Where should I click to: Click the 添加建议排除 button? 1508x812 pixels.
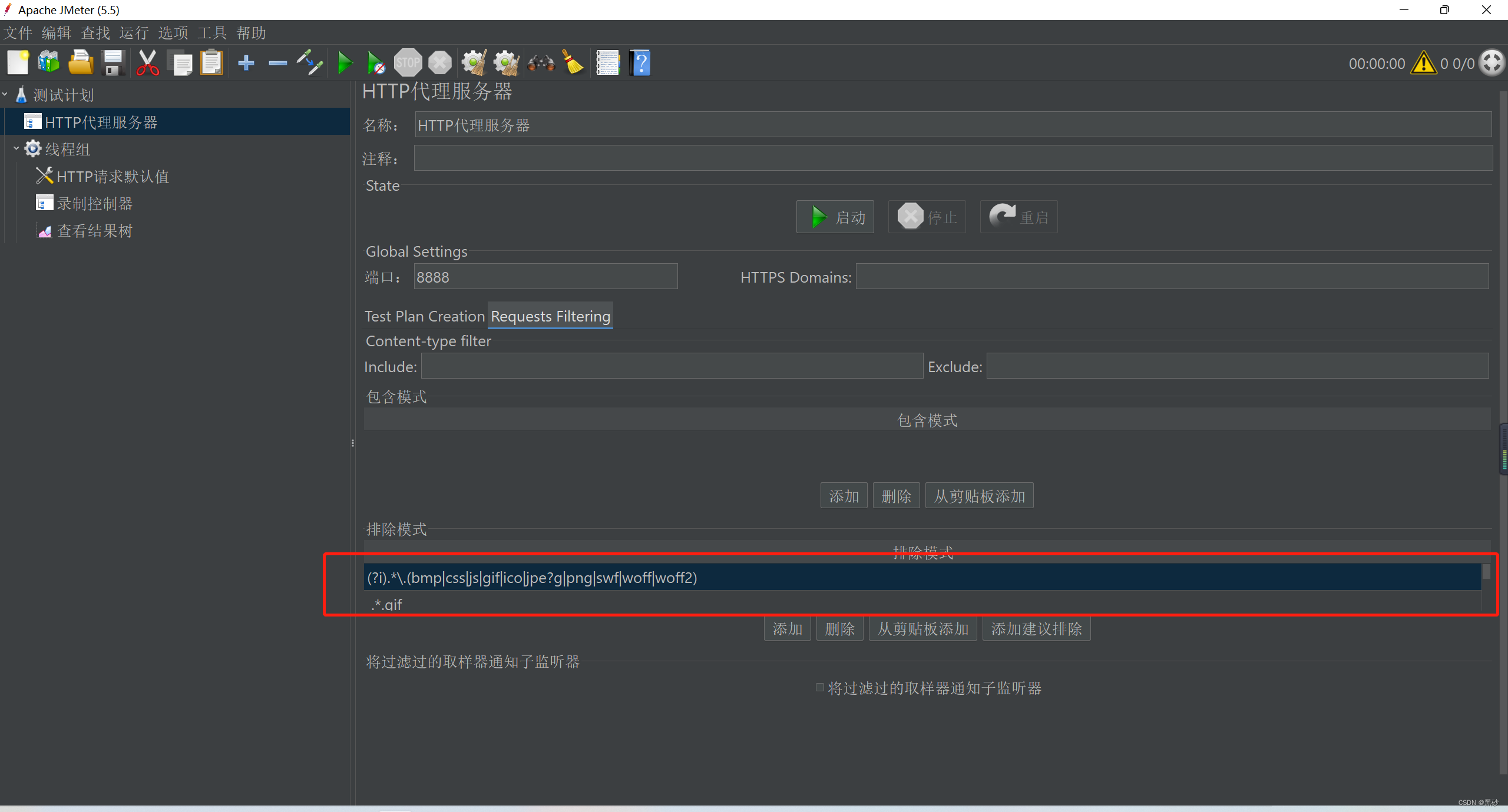[x=1036, y=629]
